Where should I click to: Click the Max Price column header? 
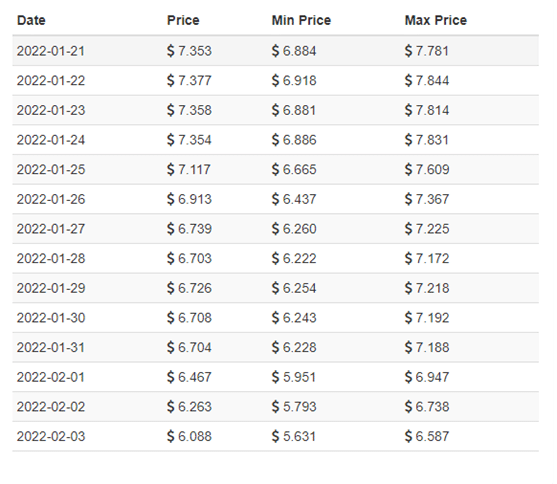point(436,20)
